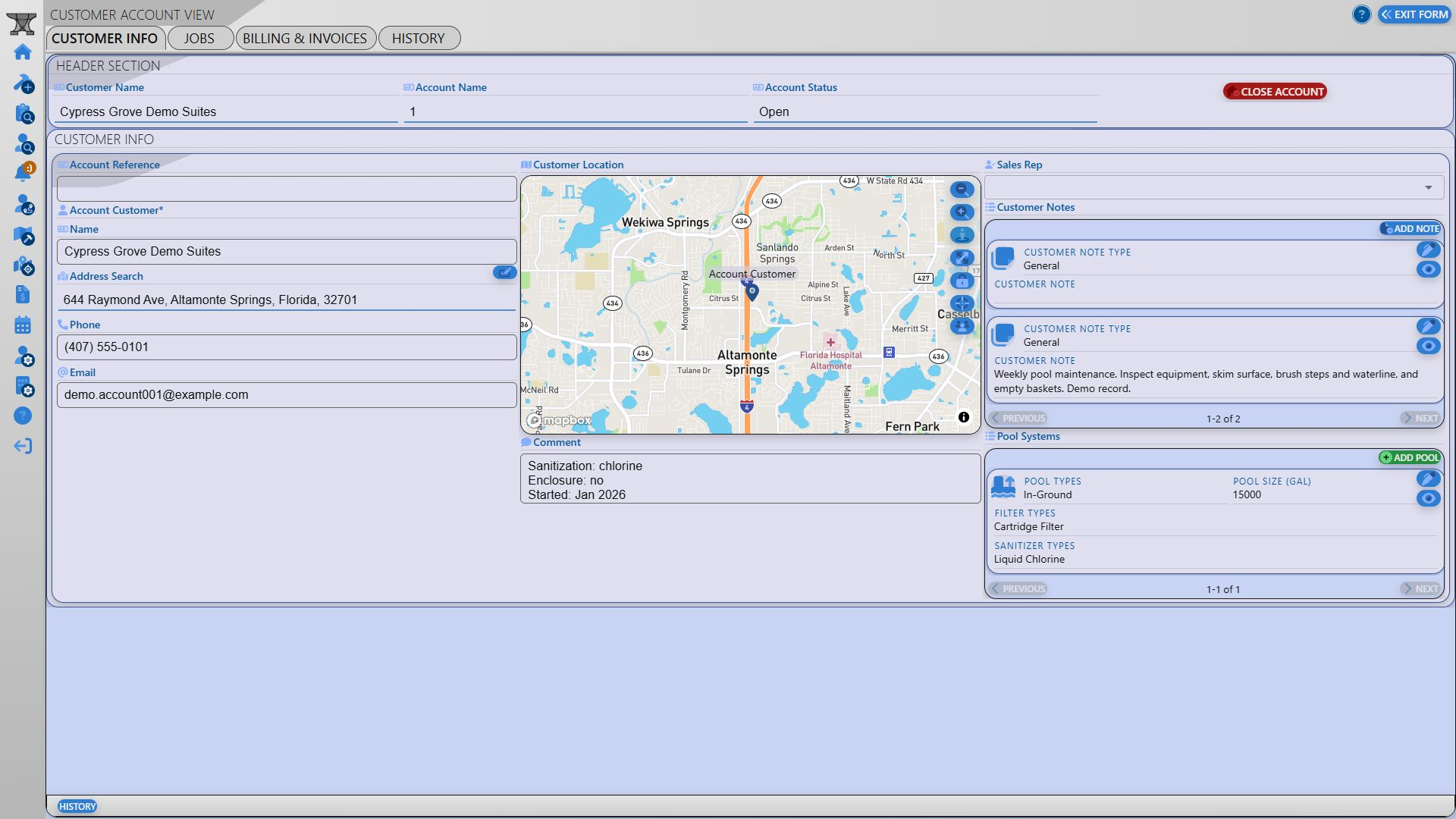Click Add Note in Customer Notes
This screenshot has width=1456, height=819.
[x=1410, y=229]
